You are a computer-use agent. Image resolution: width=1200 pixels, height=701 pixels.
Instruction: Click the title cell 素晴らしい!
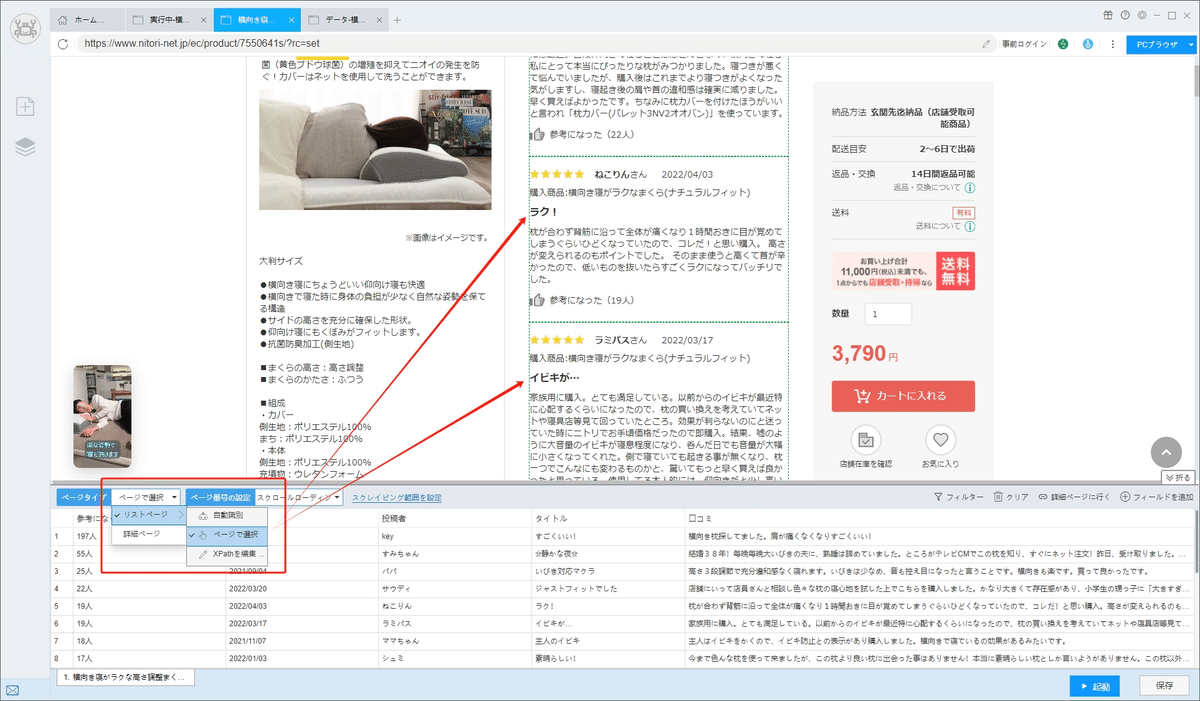tap(609, 657)
